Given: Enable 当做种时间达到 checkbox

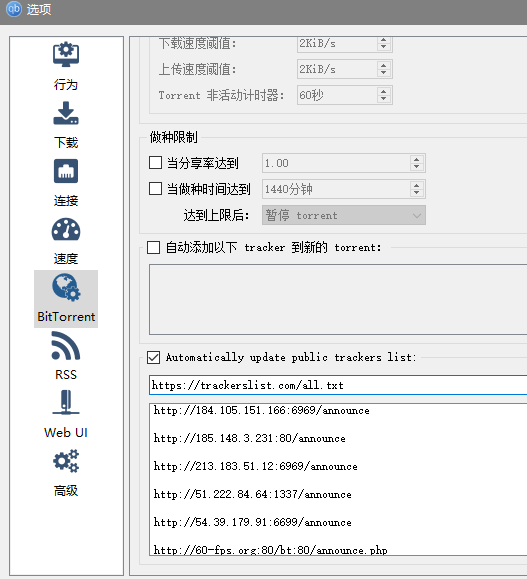Looking at the screenshot, I should (x=155, y=189).
